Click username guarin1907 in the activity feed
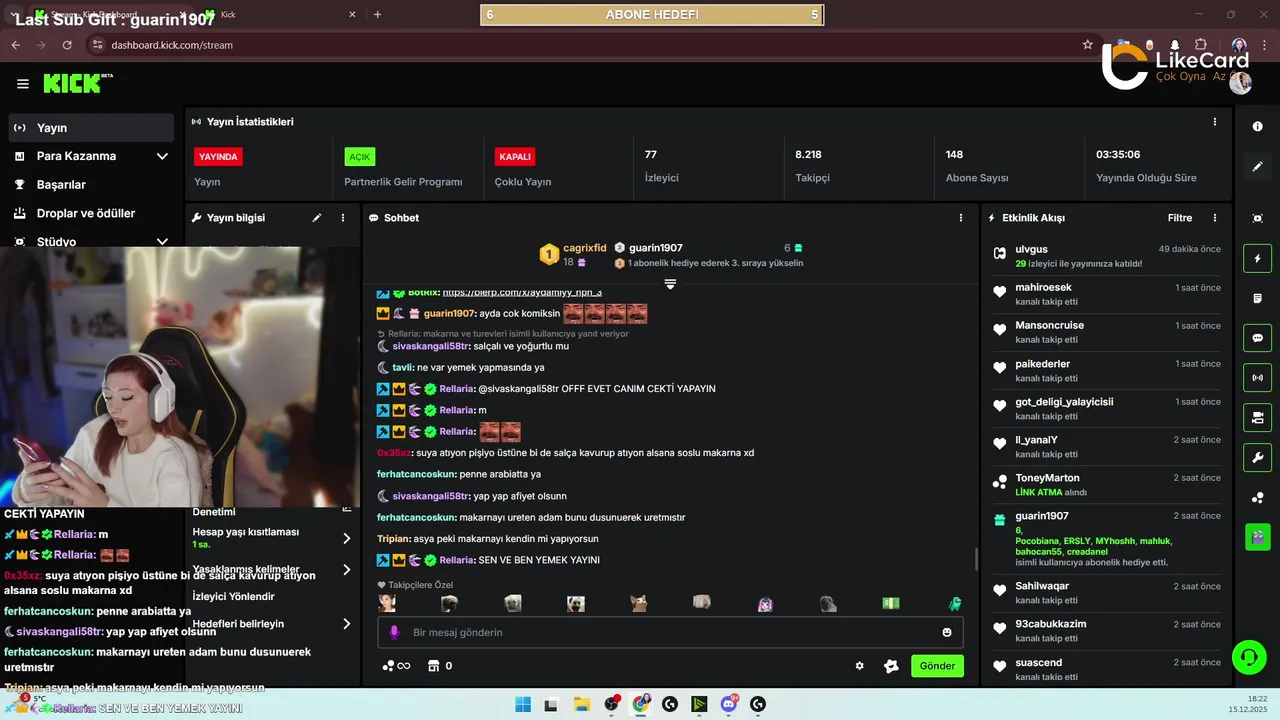The height and width of the screenshot is (720, 1280). point(1042,516)
